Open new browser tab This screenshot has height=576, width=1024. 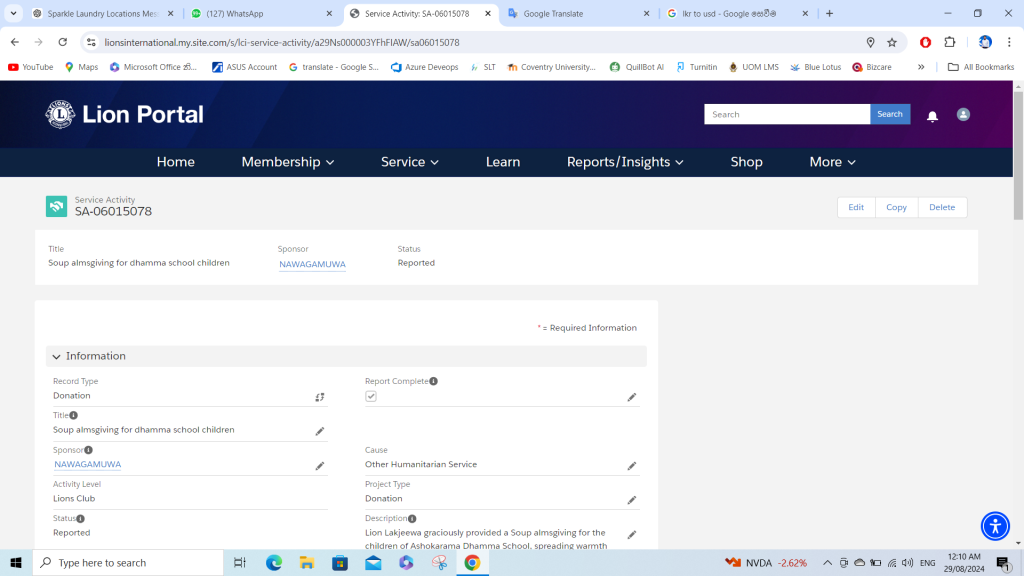click(829, 14)
